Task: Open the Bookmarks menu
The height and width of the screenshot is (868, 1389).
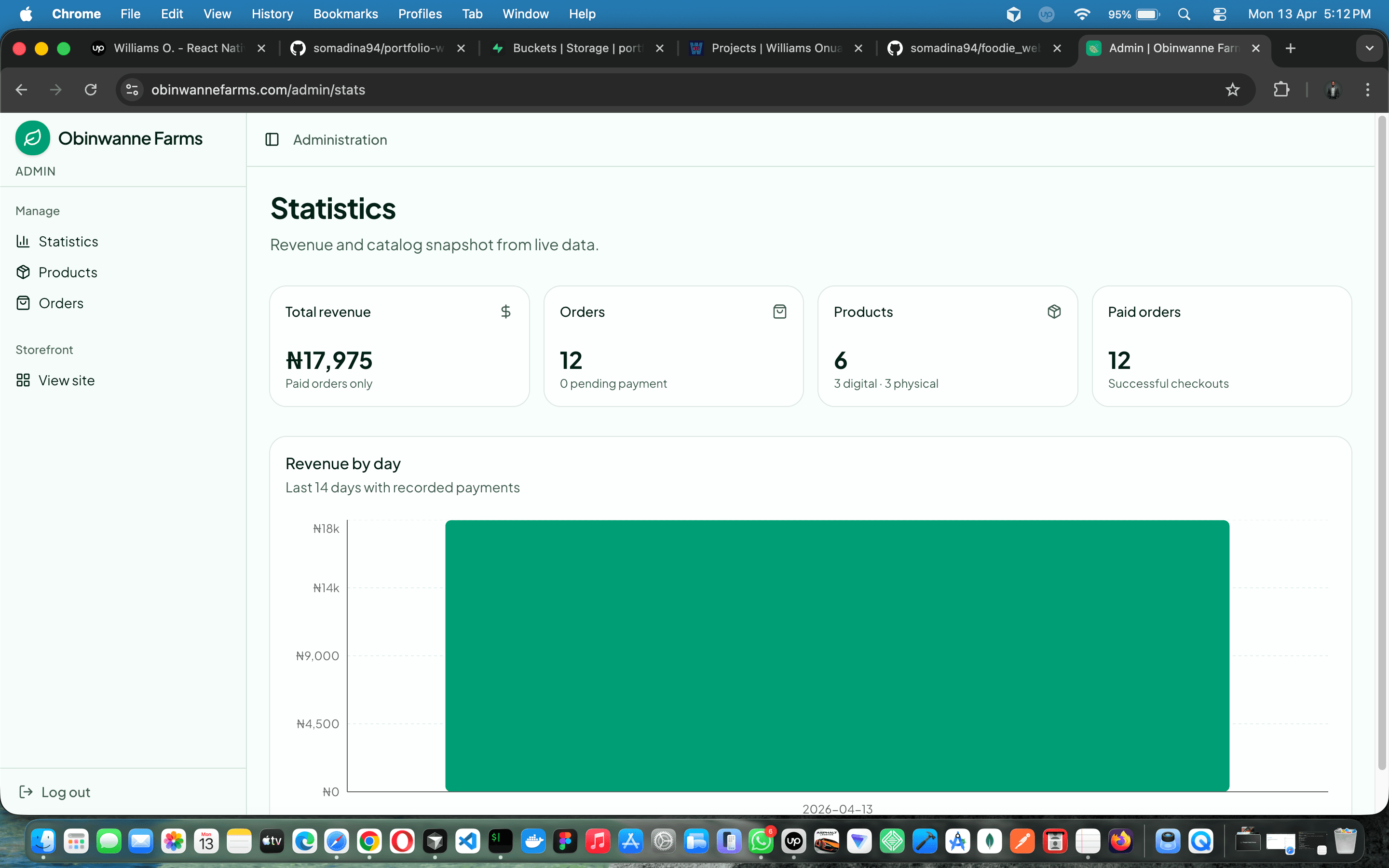Action: (x=345, y=14)
